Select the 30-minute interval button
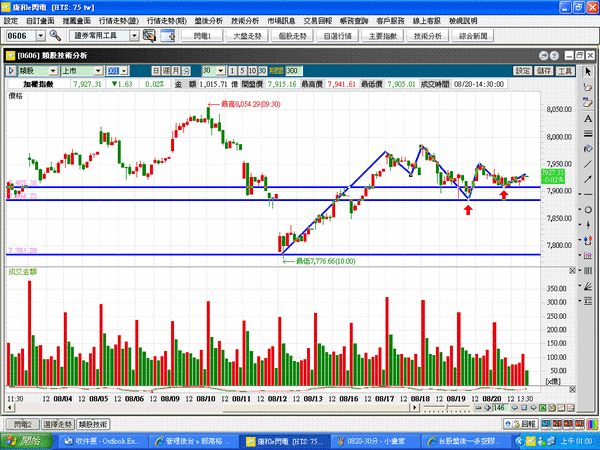 (x=262, y=71)
